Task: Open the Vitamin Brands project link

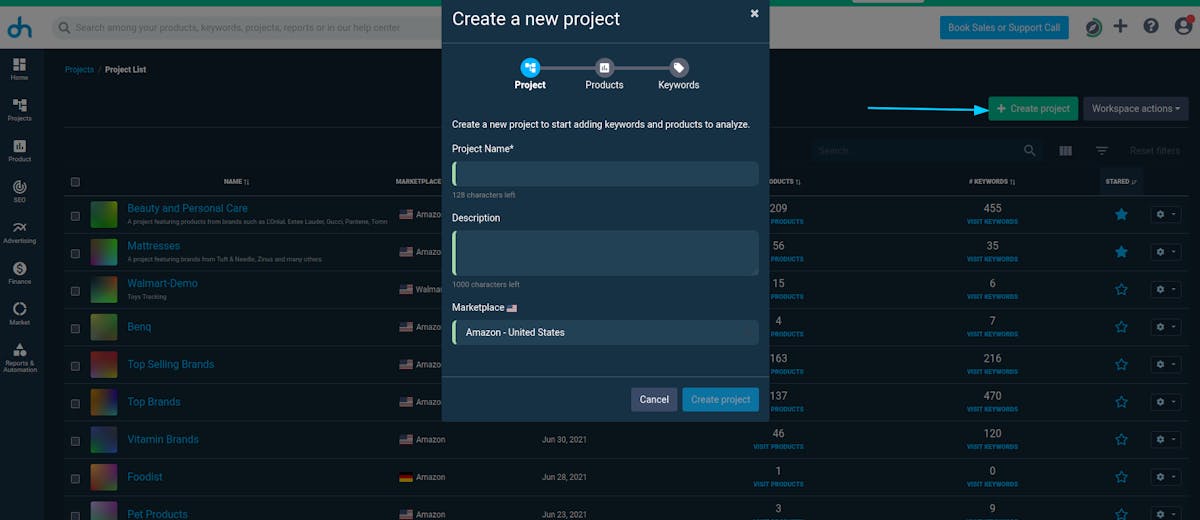Action: pos(163,439)
